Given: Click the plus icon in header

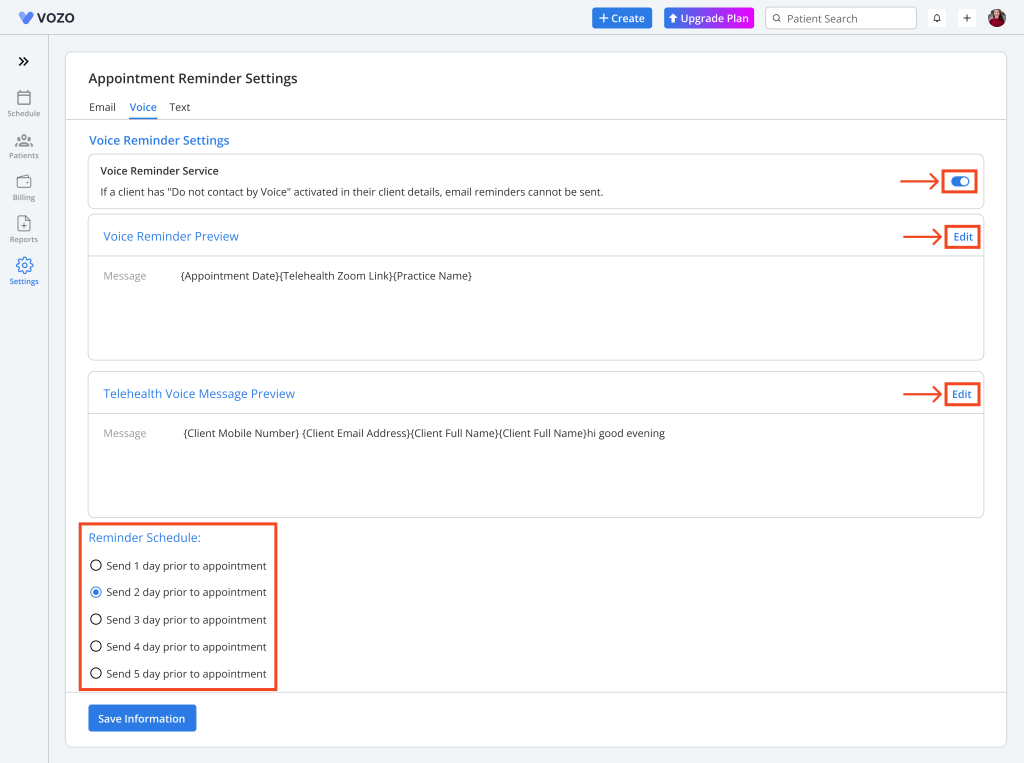Looking at the screenshot, I should [967, 18].
